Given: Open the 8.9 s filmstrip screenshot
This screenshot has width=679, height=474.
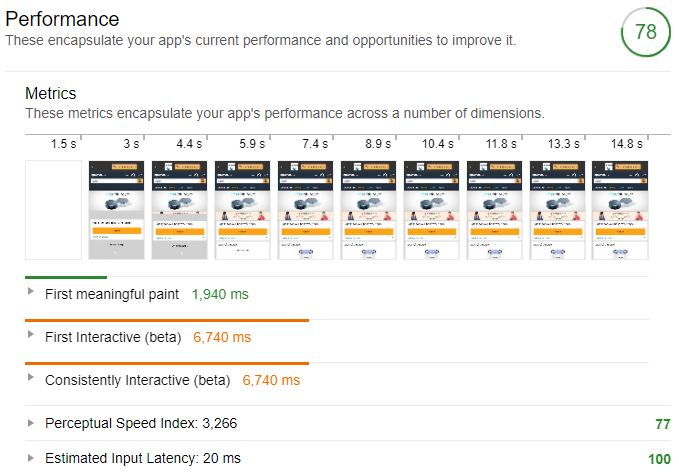Looking at the screenshot, I should [x=368, y=210].
